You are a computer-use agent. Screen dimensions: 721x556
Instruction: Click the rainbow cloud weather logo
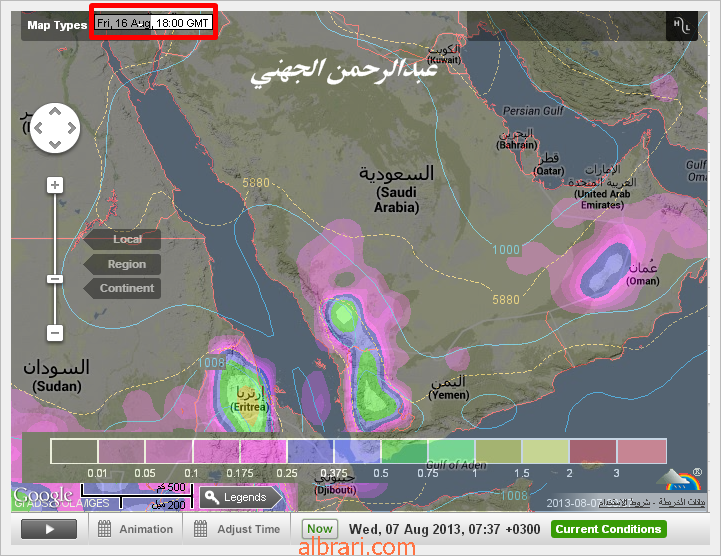(678, 480)
